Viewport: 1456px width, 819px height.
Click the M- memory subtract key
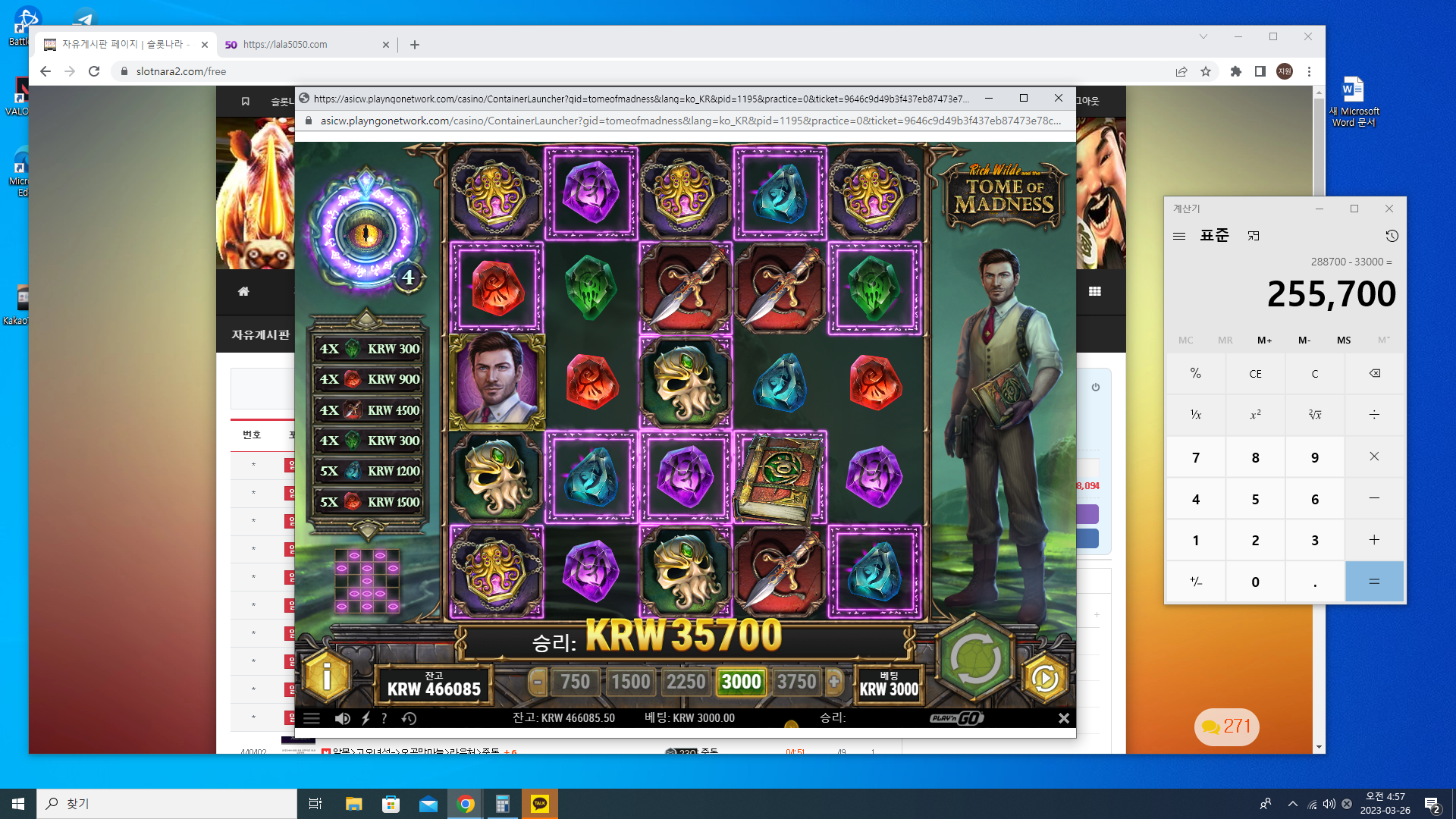1304,340
